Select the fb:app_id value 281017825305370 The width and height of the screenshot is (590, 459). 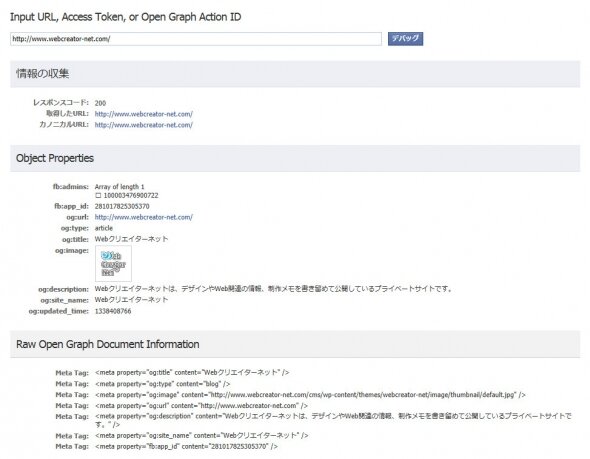tap(122, 206)
